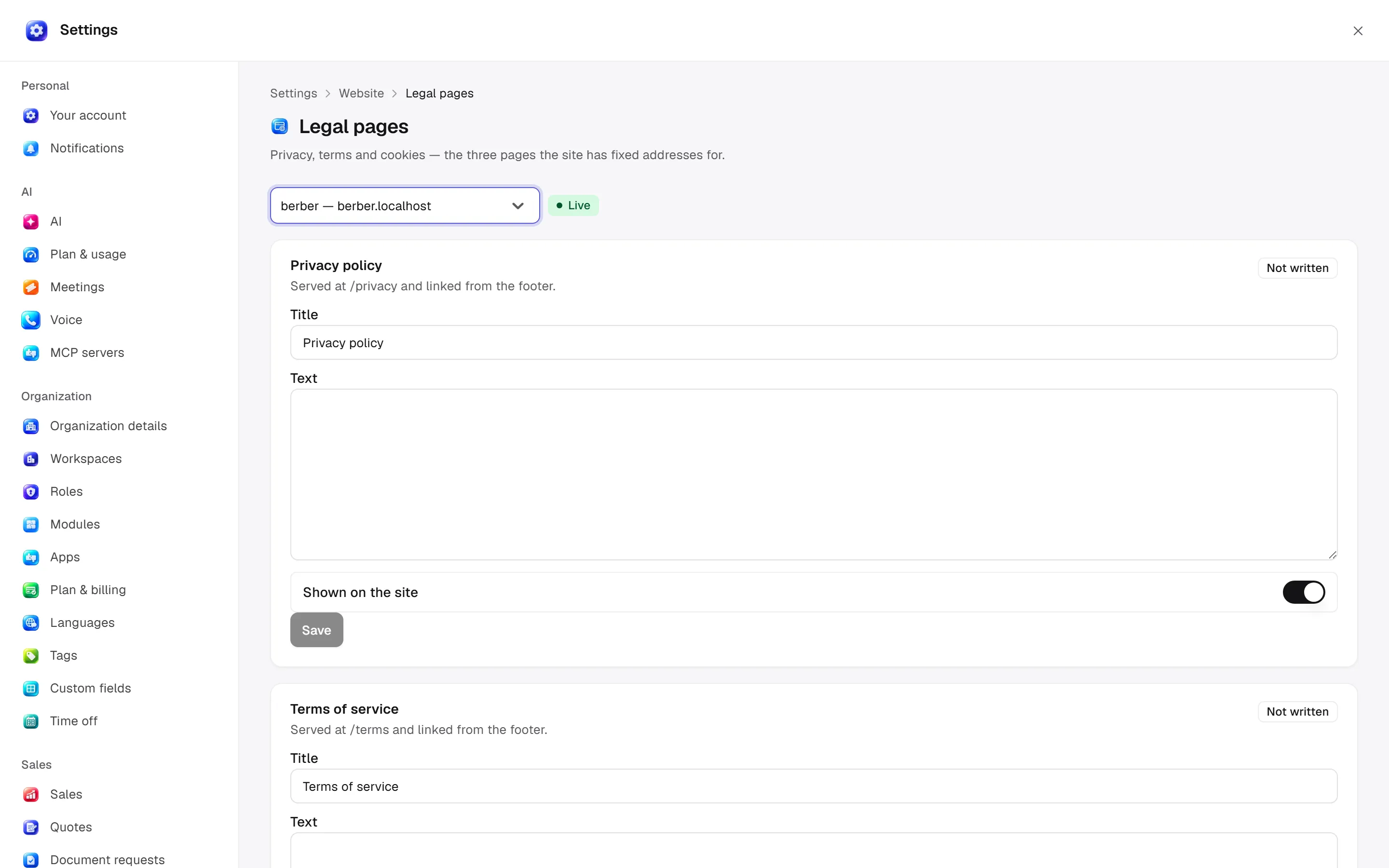Save the Privacy policy section
The height and width of the screenshot is (868, 1389).
point(316,630)
